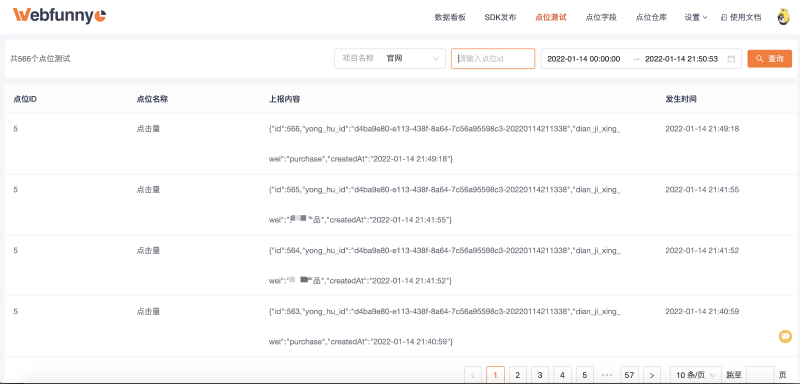Click the pagination ellipsis to jump forward

(x=607, y=375)
